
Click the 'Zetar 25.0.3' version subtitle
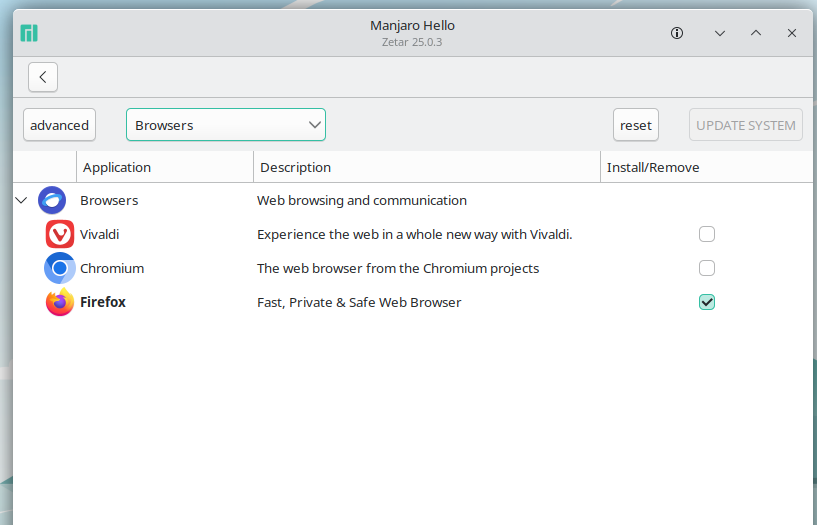coord(412,42)
